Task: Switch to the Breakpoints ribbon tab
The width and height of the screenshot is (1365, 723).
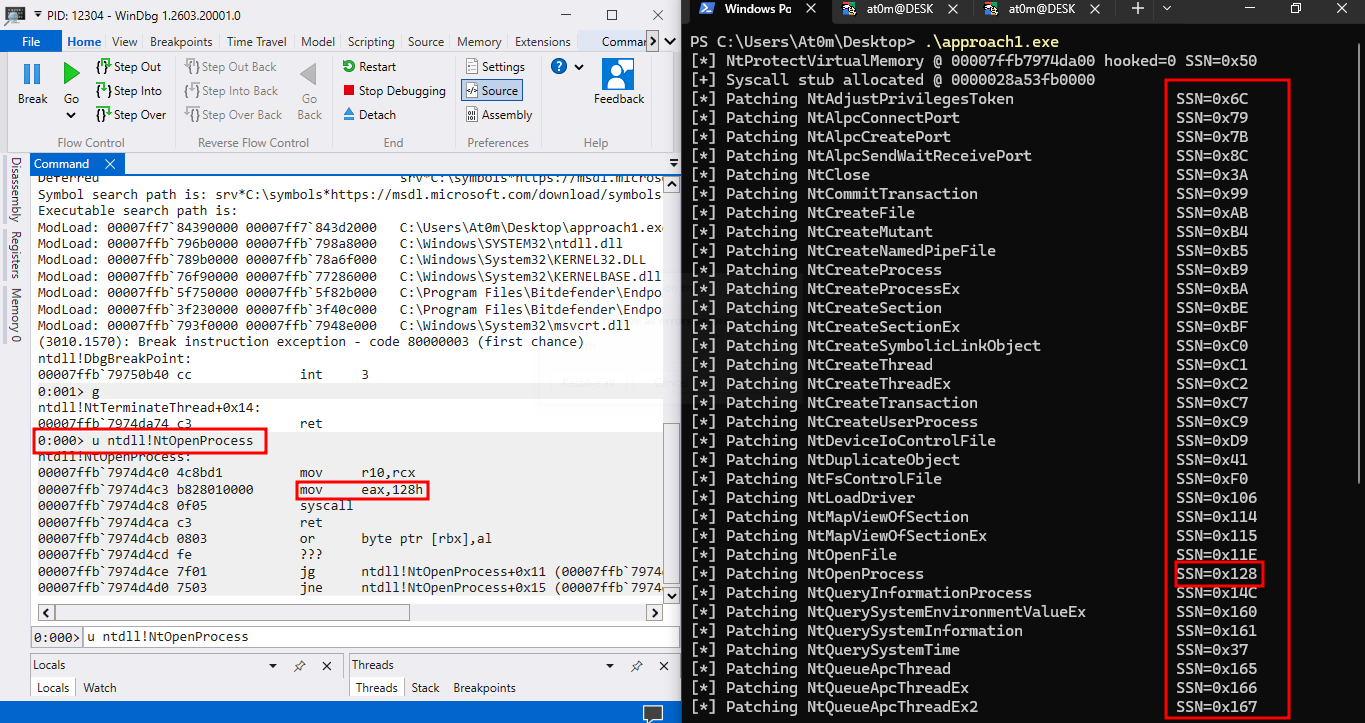Action: pos(181,41)
